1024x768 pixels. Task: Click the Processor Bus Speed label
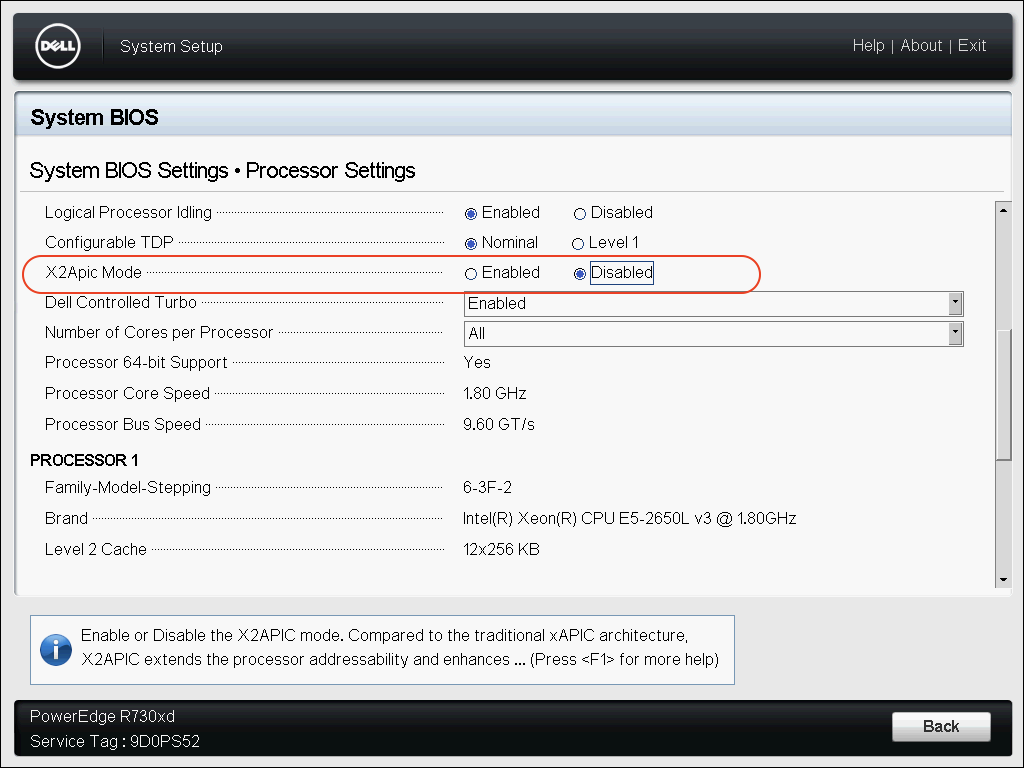coord(123,424)
